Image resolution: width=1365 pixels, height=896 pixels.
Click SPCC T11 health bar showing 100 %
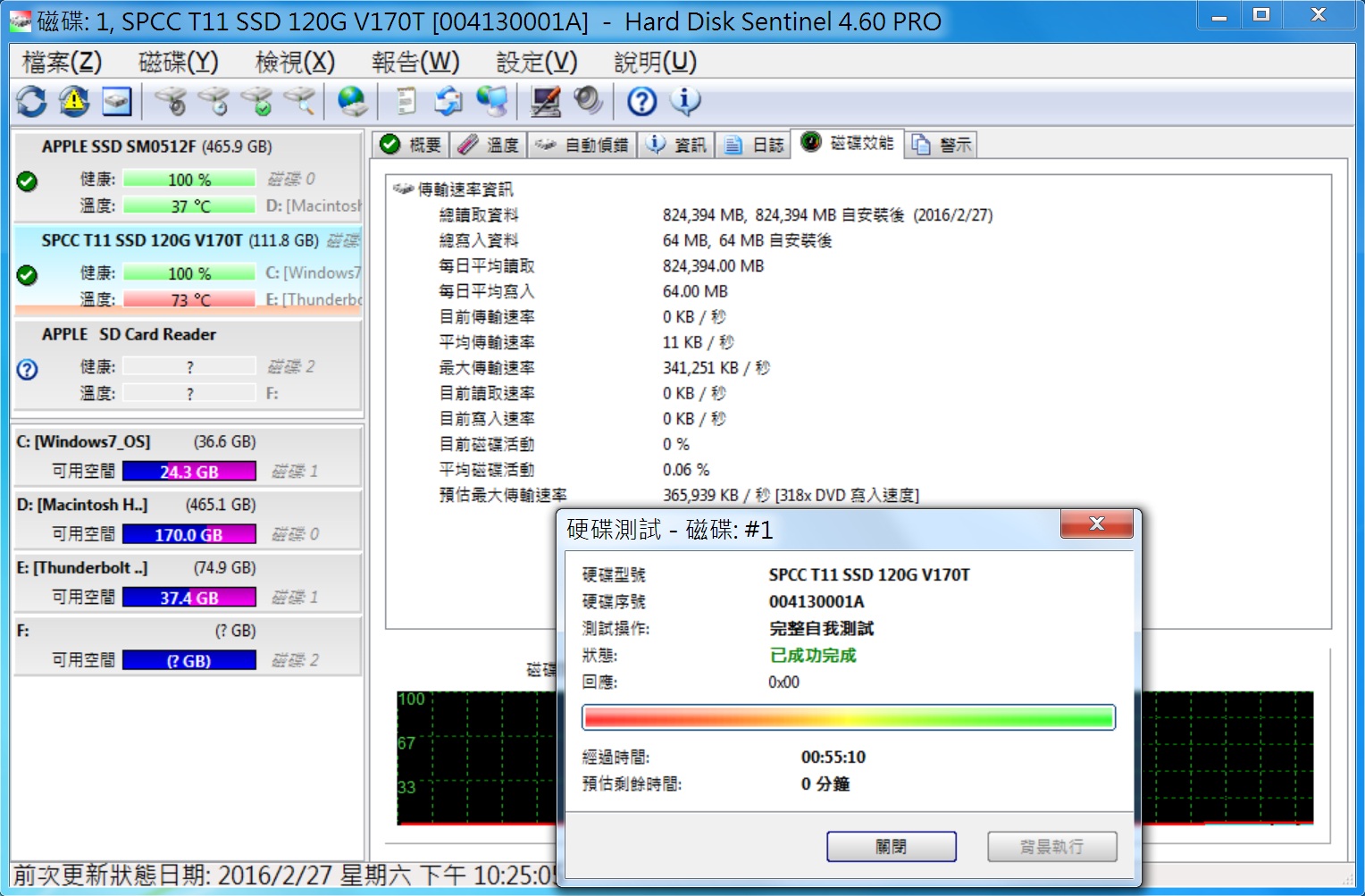pyautogui.click(x=189, y=273)
